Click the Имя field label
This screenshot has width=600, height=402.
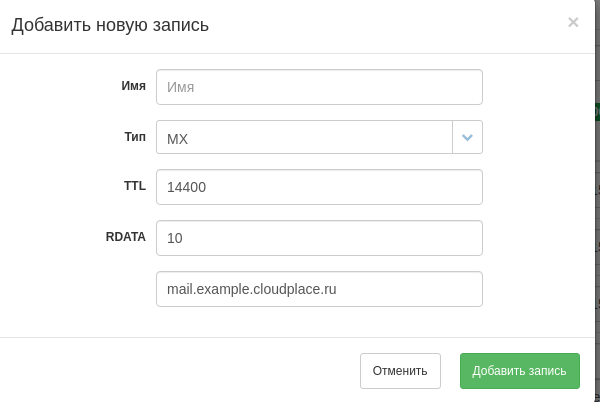[134, 86]
